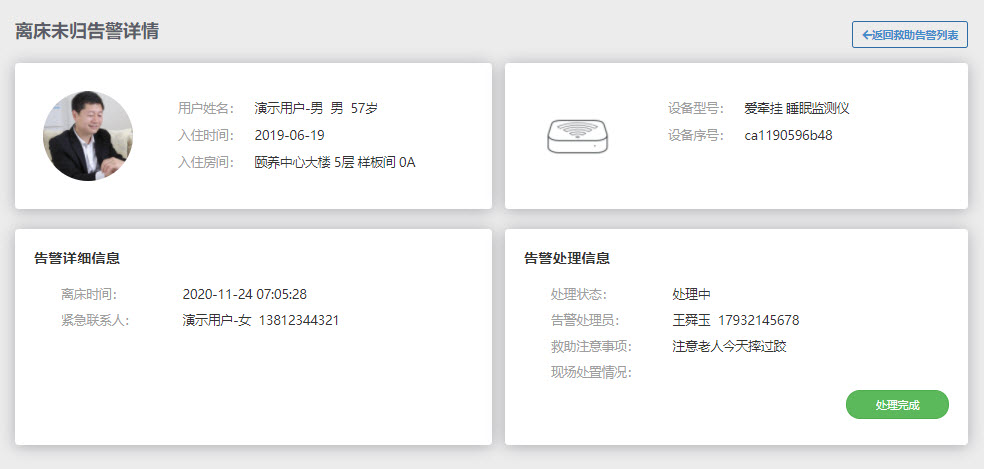Click handler 王舜玉 phone 17932145678
Screen dimensions: 984x469
click(758, 320)
